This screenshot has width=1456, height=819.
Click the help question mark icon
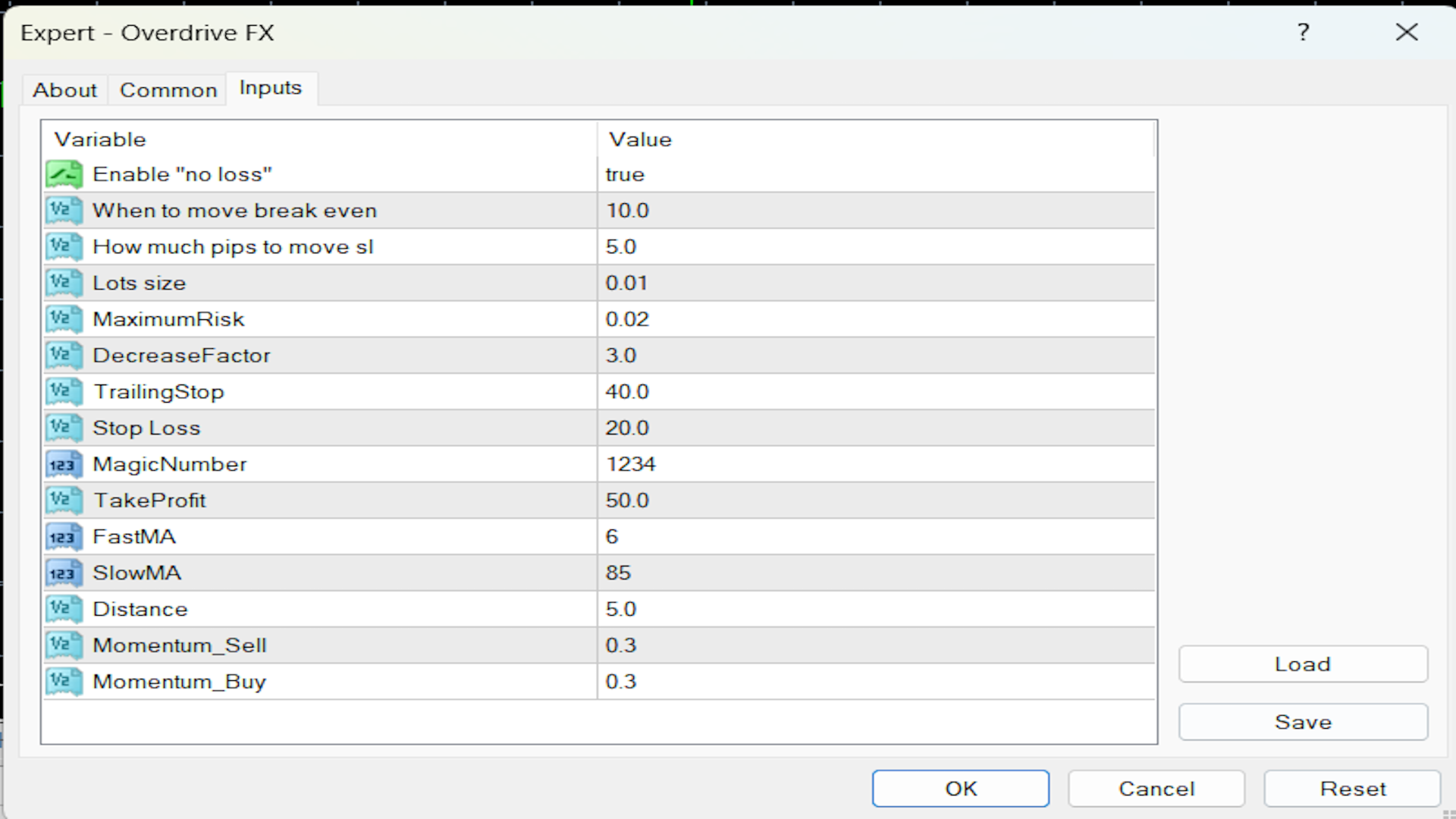click(x=1303, y=33)
